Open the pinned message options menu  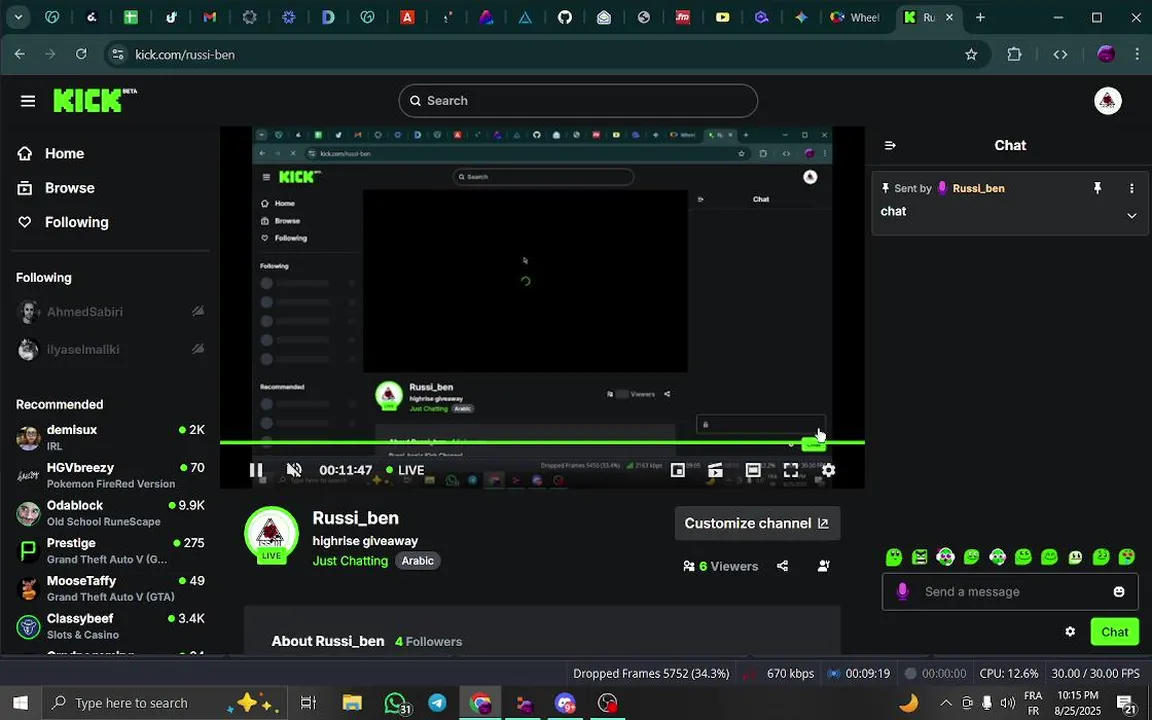click(1131, 188)
